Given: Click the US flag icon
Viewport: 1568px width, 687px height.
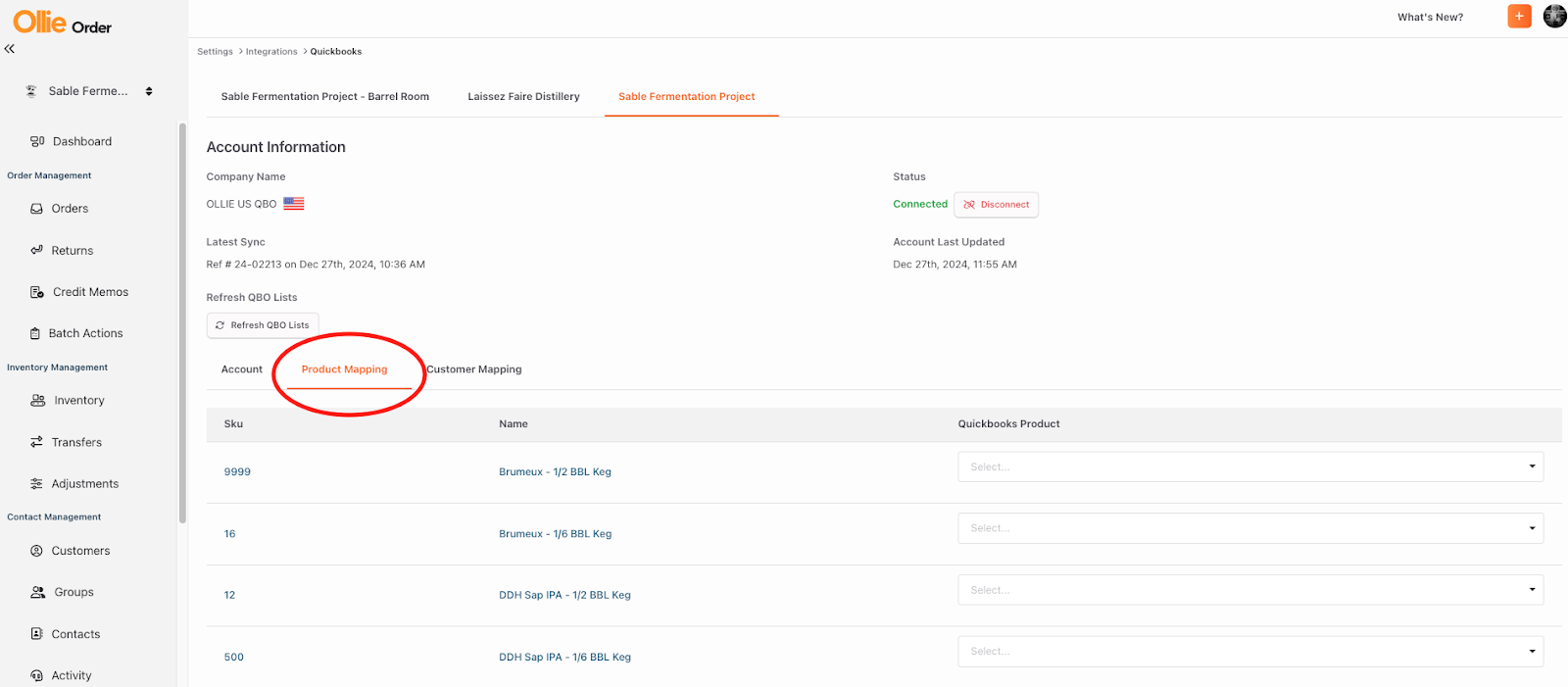Looking at the screenshot, I should point(294,204).
